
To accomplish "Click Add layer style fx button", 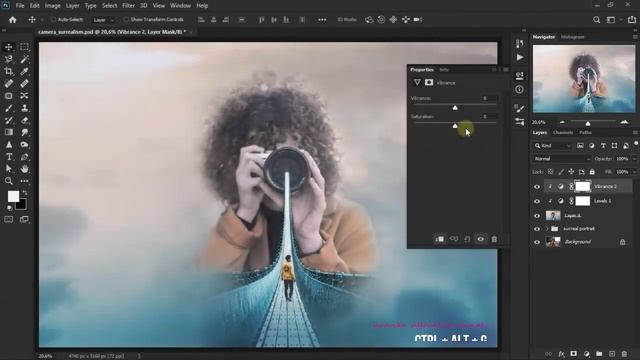I will (561, 354).
